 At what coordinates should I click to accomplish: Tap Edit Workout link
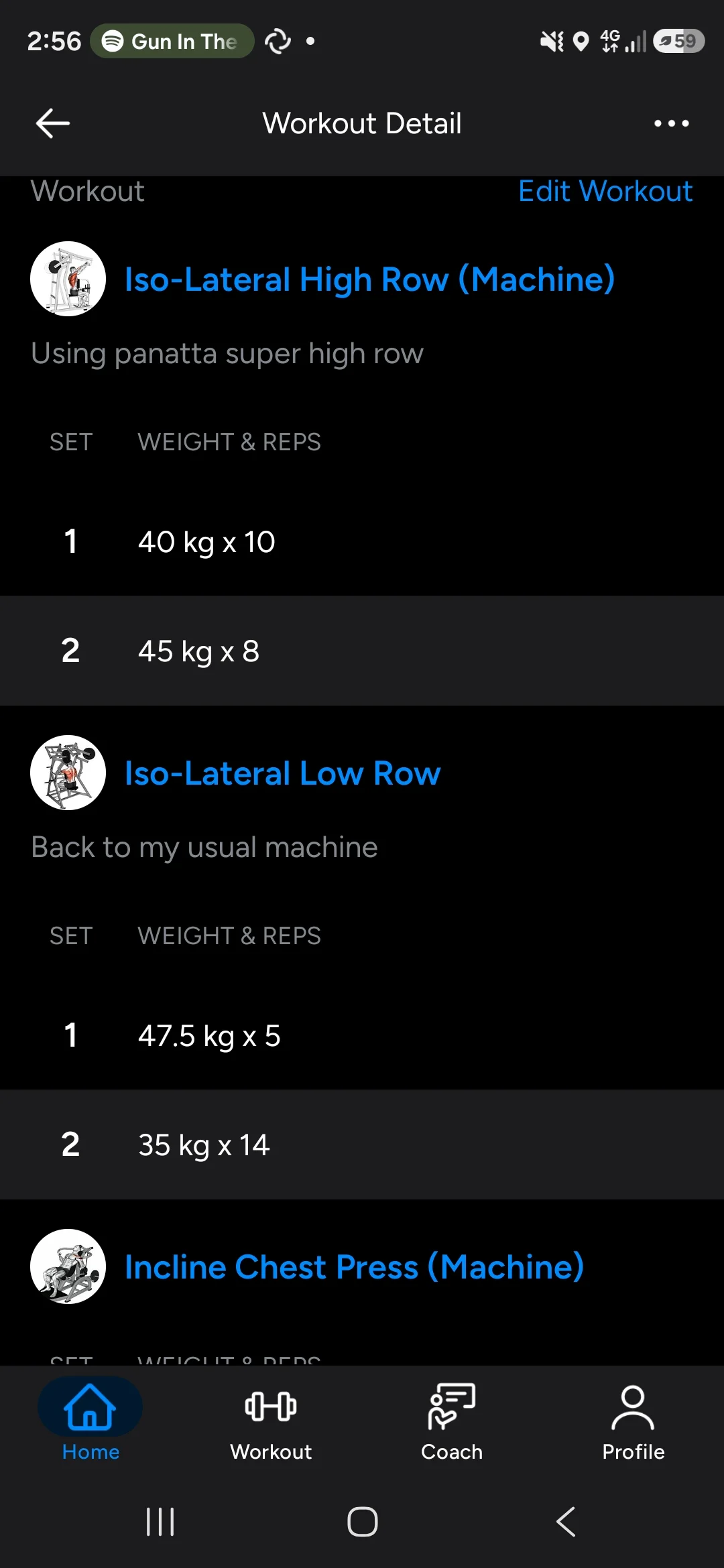[x=605, y=192]
